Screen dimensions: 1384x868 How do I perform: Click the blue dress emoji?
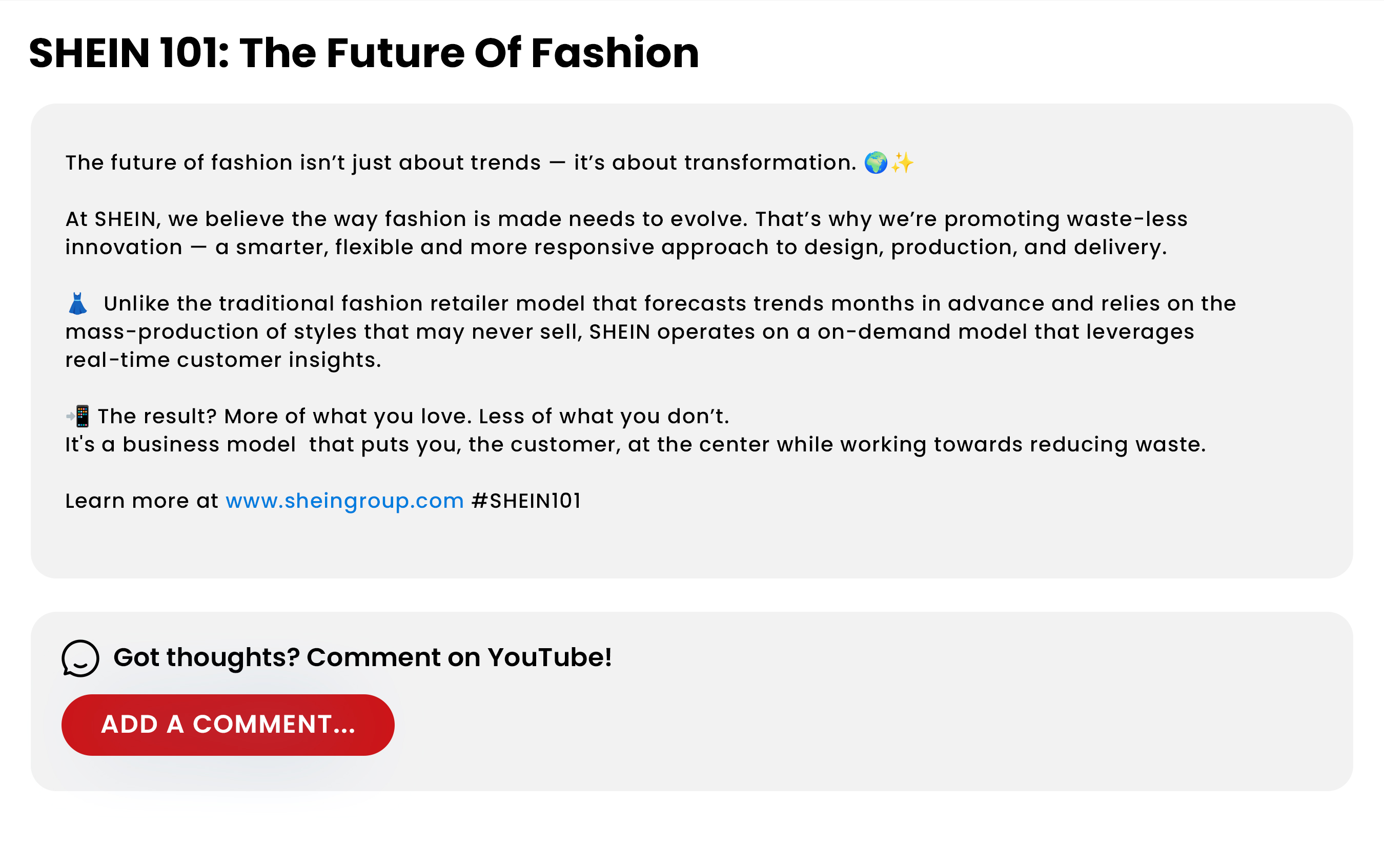coord(77,304)
